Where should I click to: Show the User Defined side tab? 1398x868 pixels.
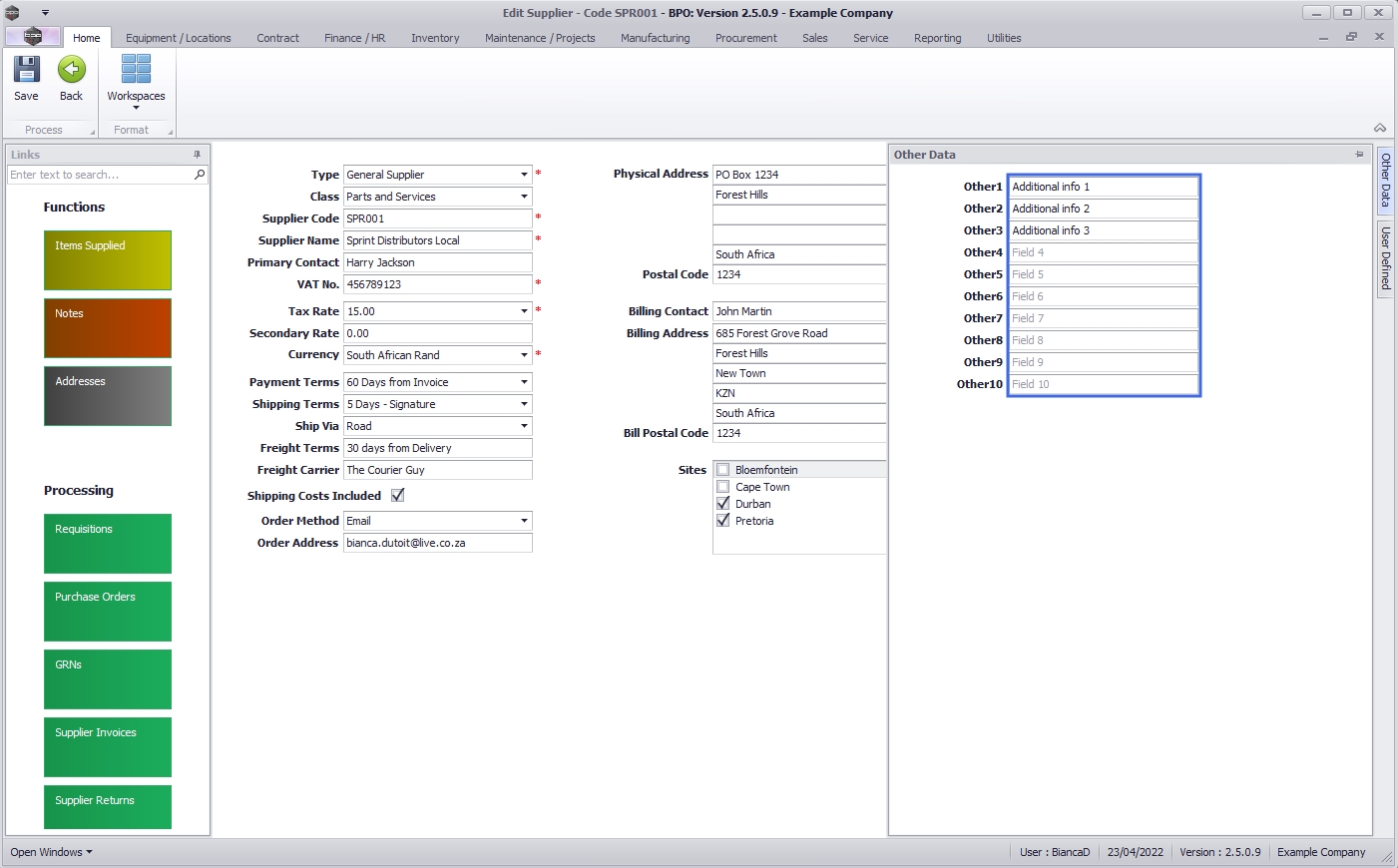pos(1385,257)
